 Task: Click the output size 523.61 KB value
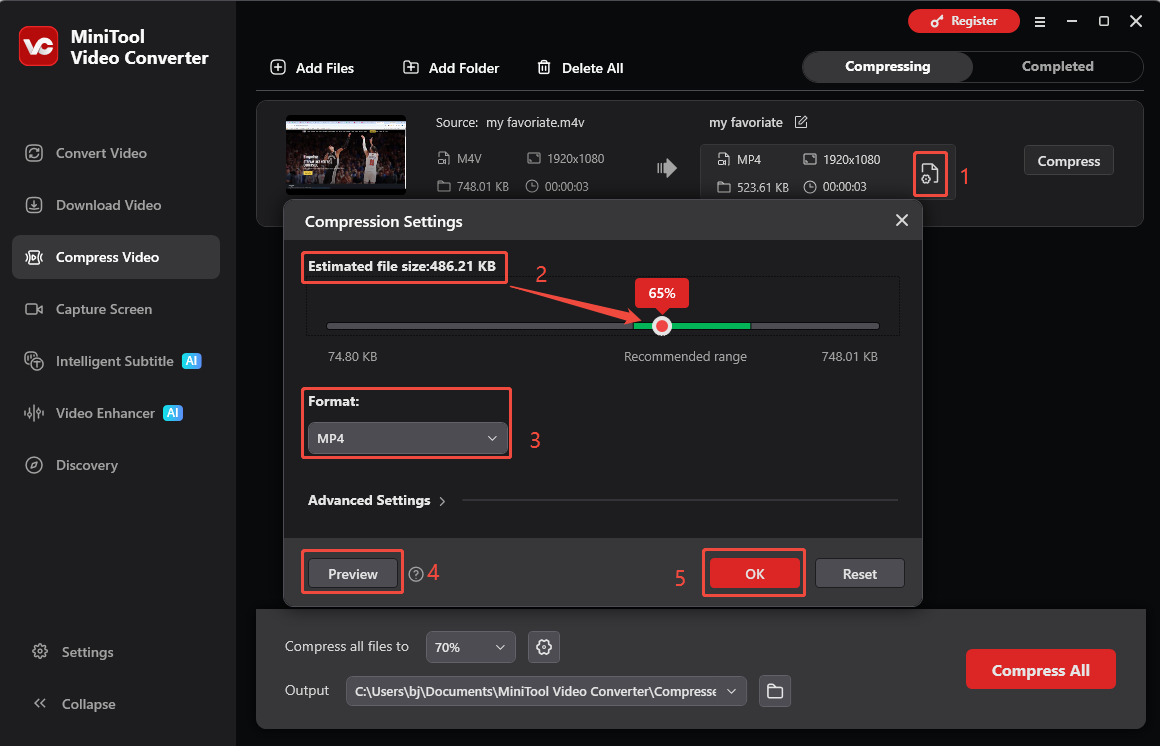763,187
